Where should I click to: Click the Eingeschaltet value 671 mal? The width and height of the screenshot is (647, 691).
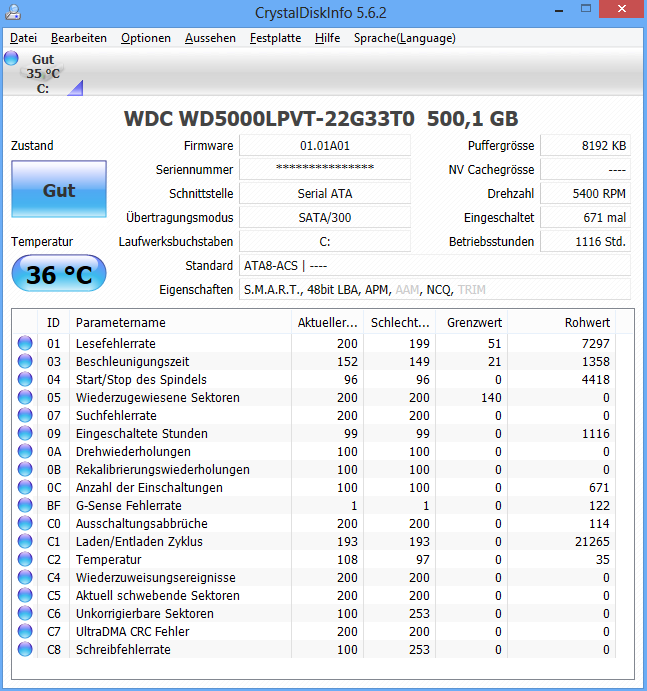(x=585, y=218)
